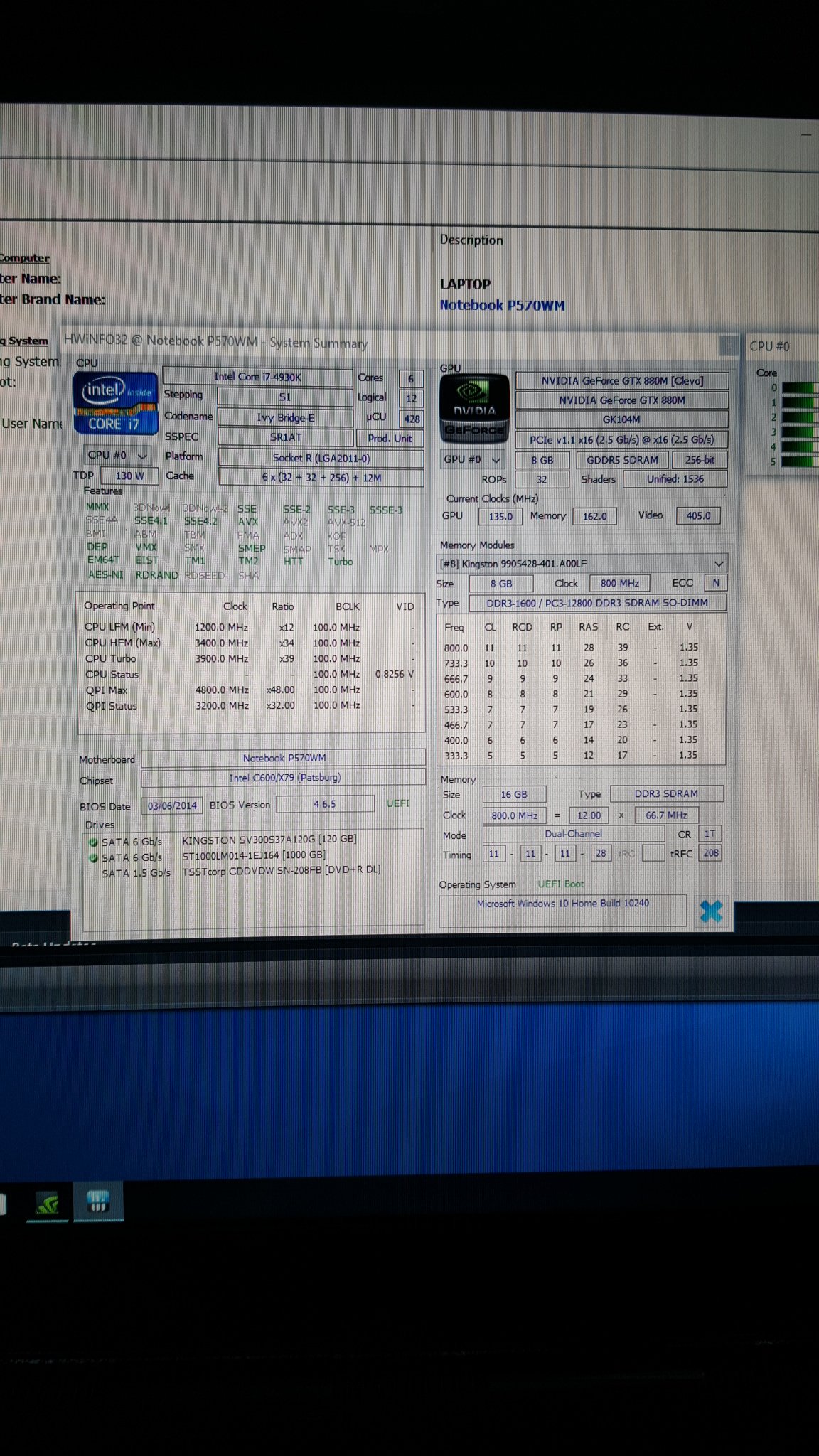Select the µCU value 428

pos(412,419)
